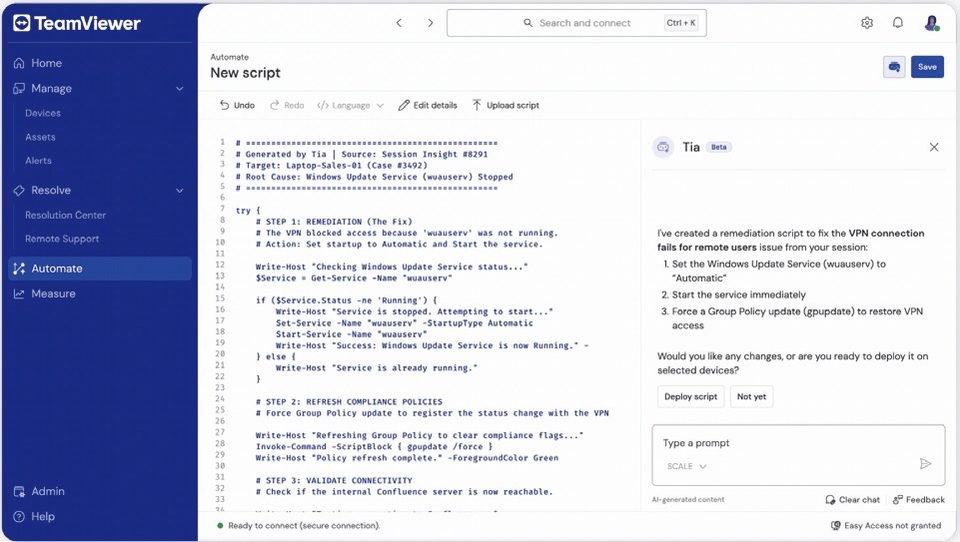The height and width of the screenshot is (542, 960).
Task: Click the Automate breadcrumb label
Action: click(230, 57)
